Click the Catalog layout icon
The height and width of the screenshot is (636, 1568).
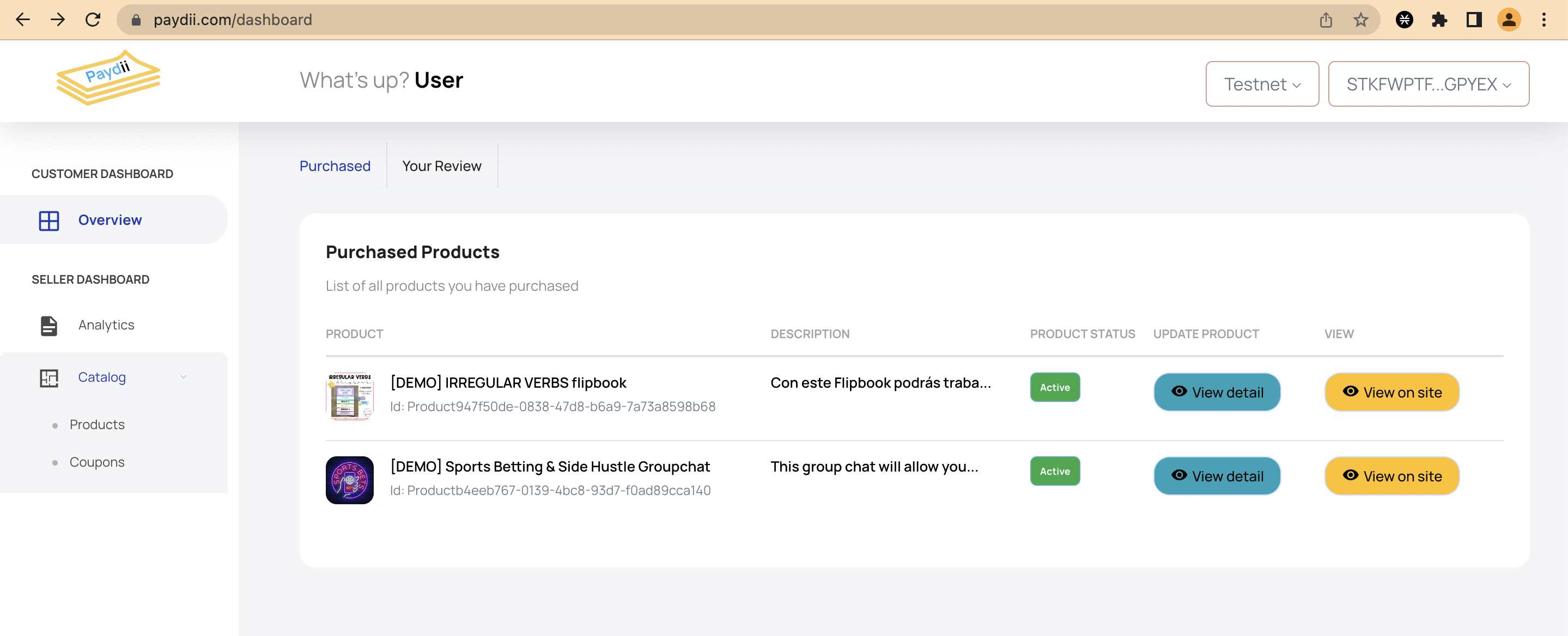(48, 378)
